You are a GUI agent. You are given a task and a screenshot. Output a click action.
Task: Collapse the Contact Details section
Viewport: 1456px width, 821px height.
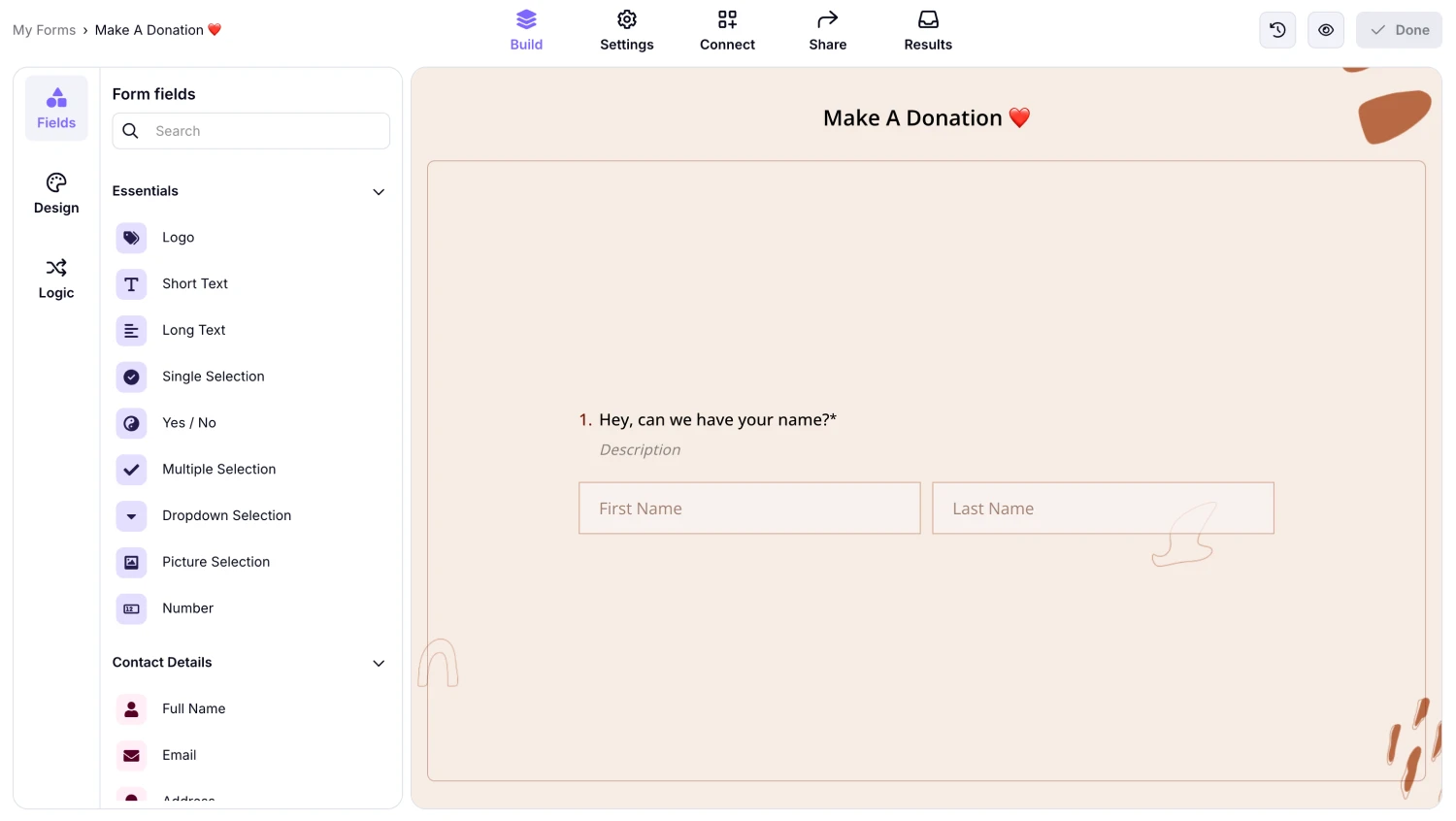[x=378, y=663]
